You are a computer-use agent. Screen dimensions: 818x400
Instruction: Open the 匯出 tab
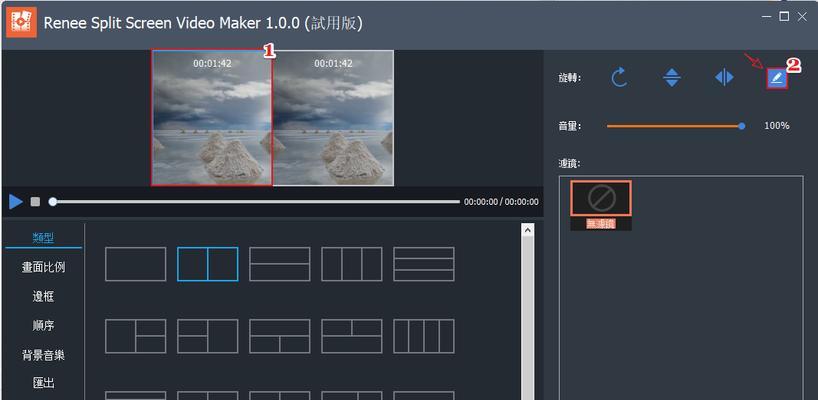43,383
